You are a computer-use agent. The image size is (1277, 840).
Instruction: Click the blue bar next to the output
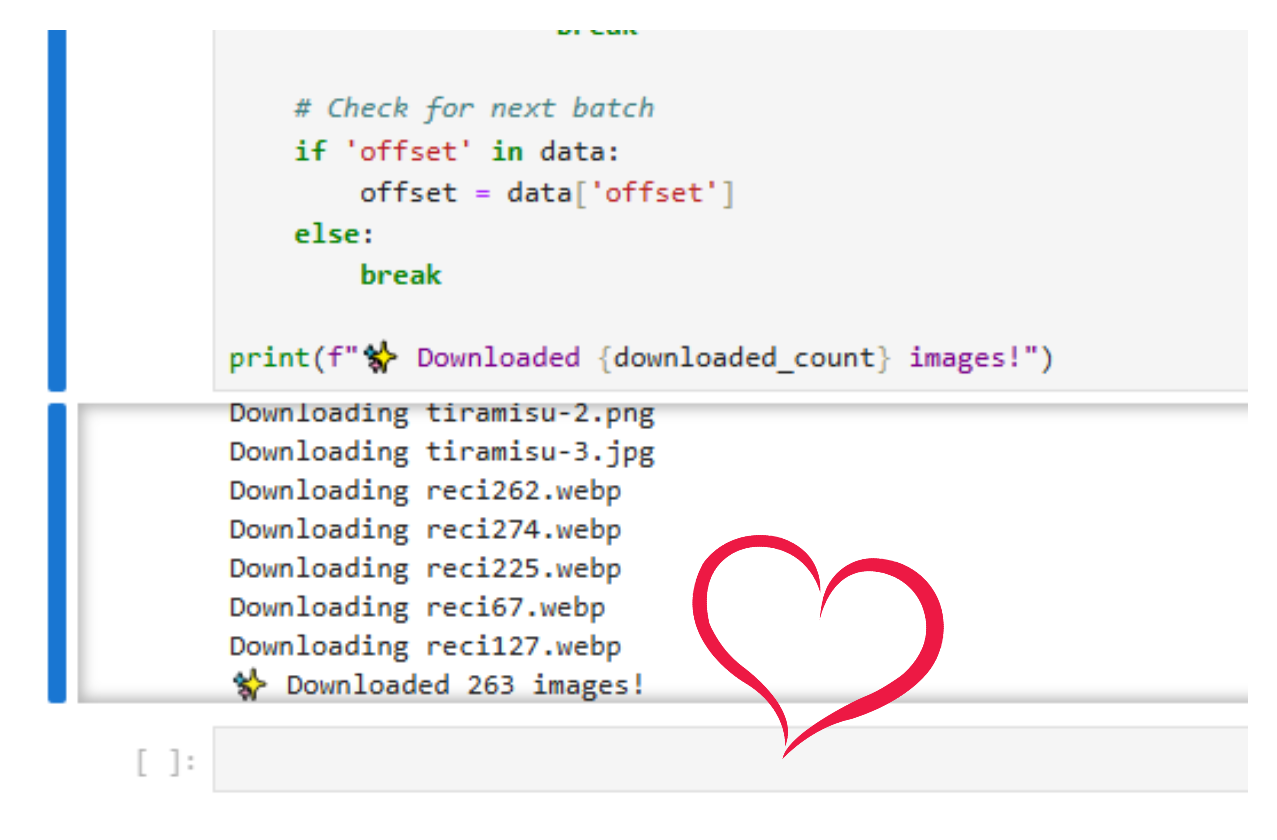(57, 550)
